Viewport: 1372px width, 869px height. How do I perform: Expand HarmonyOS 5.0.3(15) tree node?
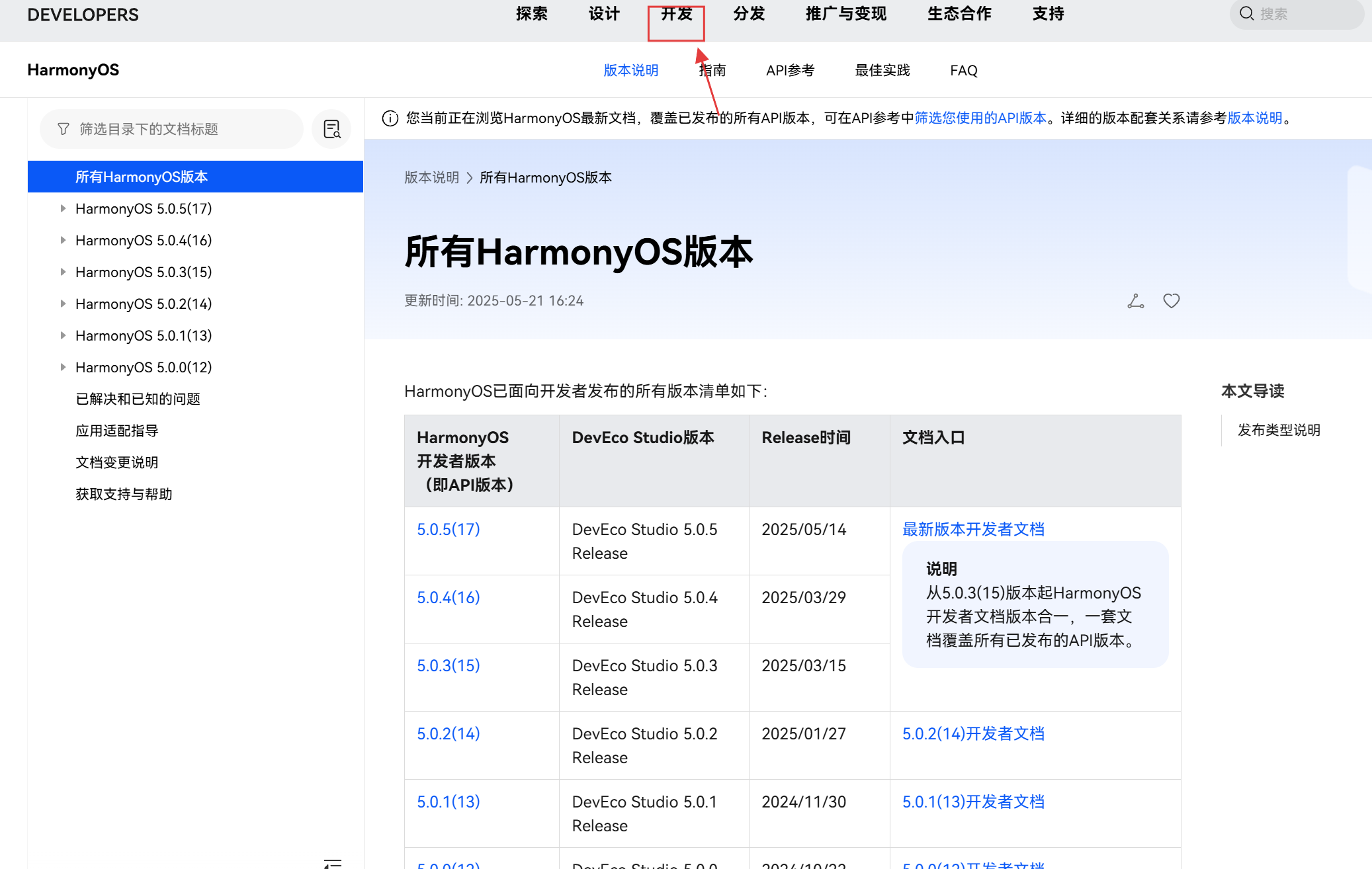coord(63,272)
